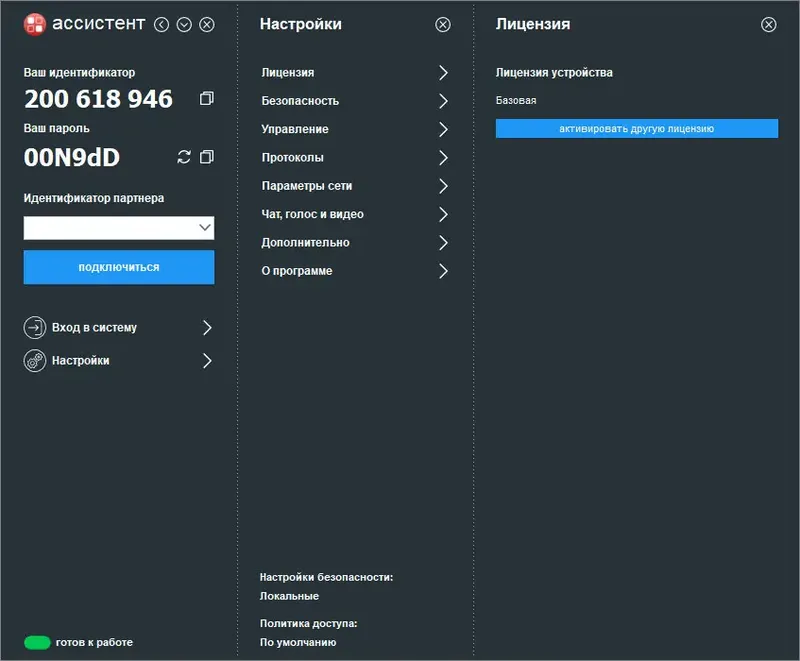Click the green готов к работе indicator
Screen dimensions: 800x661
click(x=37, y=642)
